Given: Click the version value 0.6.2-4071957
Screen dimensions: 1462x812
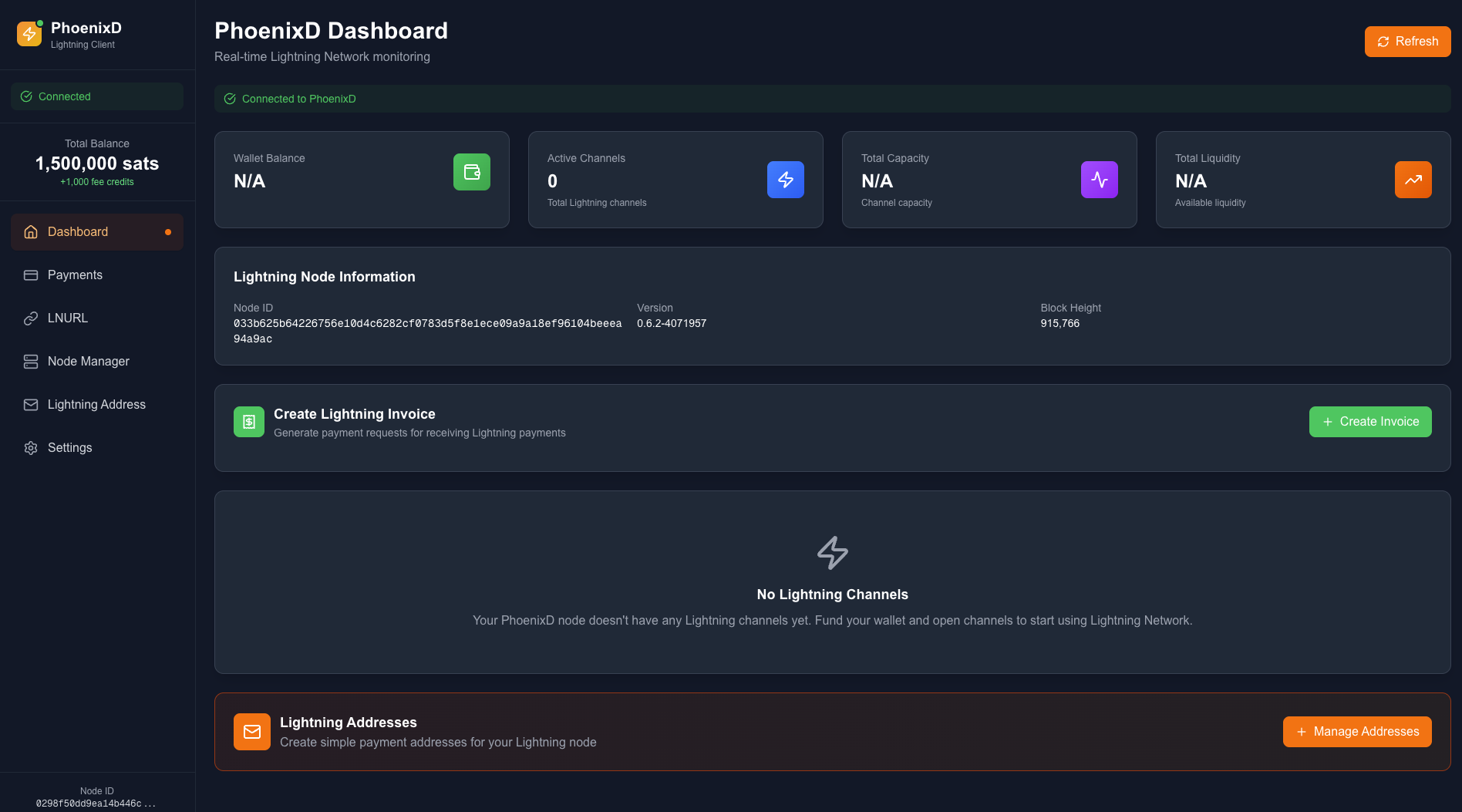Looking at the screenshot, I should tap(672, 323).
